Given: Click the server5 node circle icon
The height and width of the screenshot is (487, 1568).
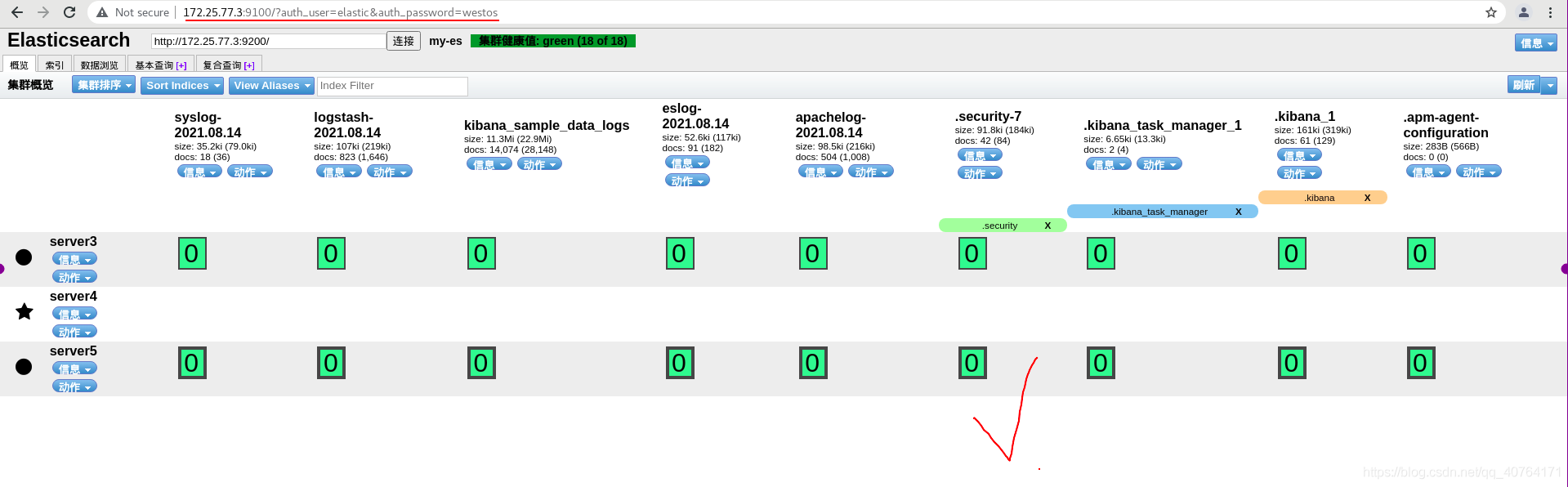Looking at the screenshot, I should (x=24, y=366).
